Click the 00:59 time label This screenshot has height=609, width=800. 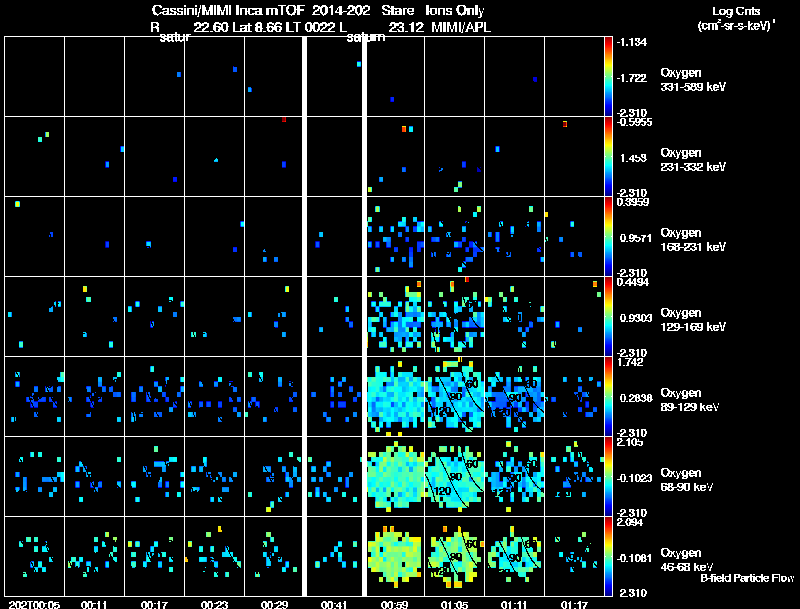pyautogui.click(x=394, y=604)
